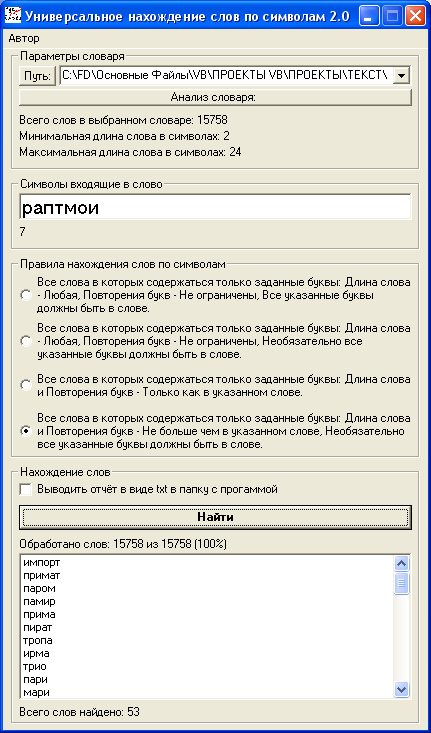Click the symbols input field containing раптмои
This screenshot has width=431, height=733.
pyautogui.click(x=215, y=207)
